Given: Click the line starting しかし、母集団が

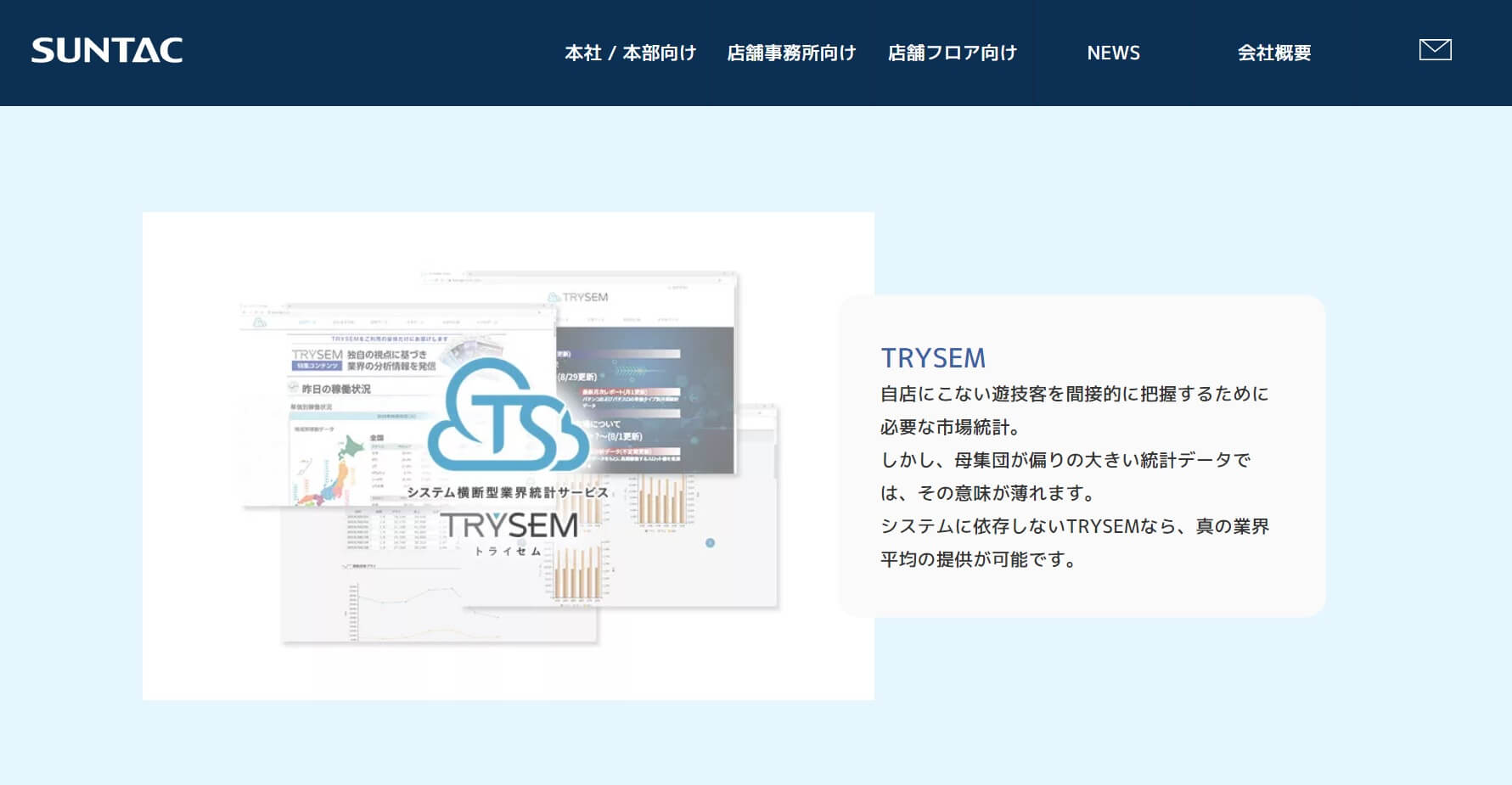Looking at the screenshot, I should [1065, 460].
